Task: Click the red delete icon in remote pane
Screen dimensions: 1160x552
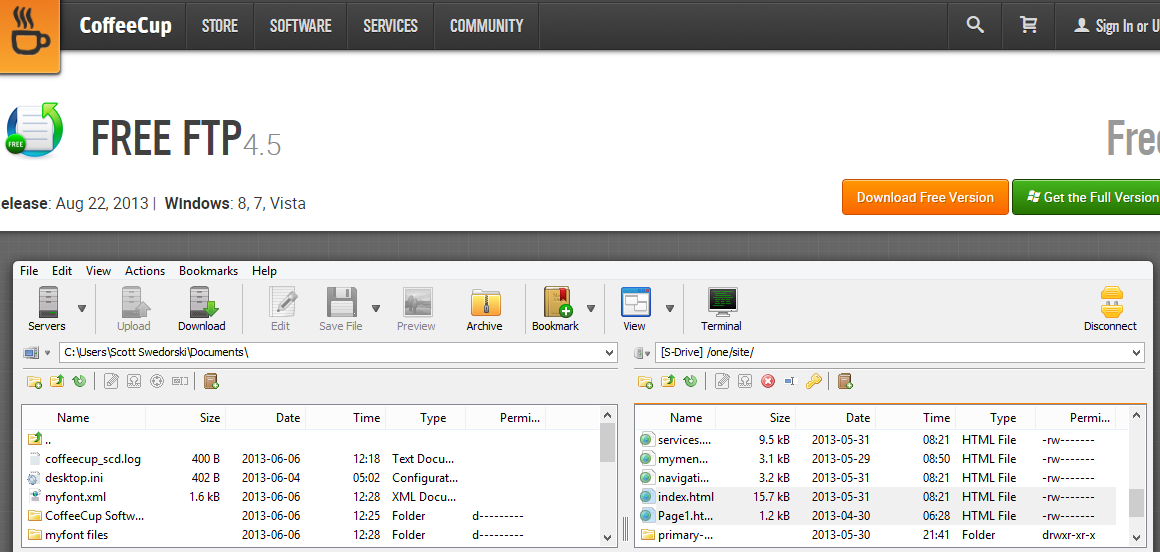Action: click(768, 381)
